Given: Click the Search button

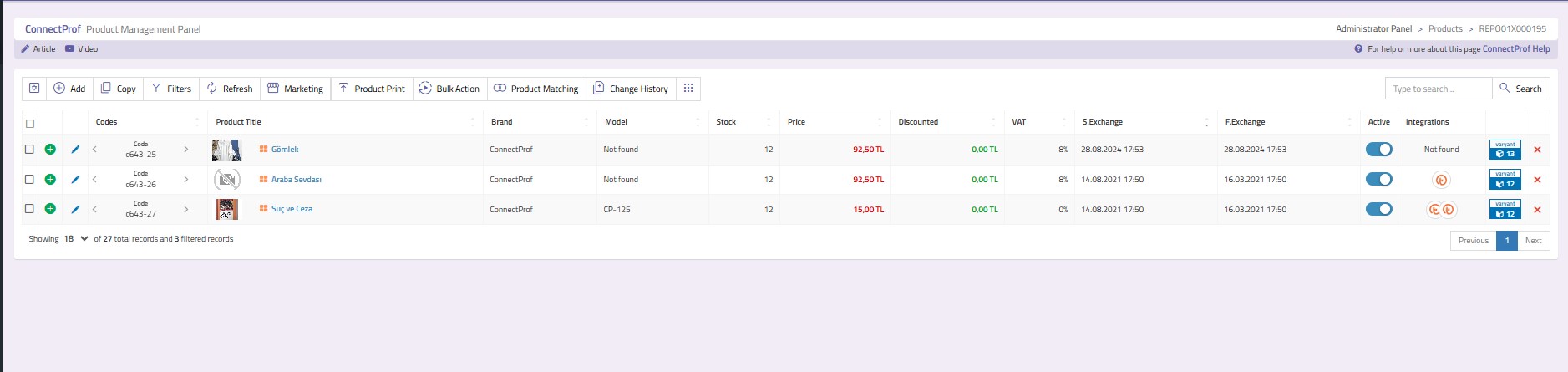Looking at the screenshot, I should [1520, 89].
